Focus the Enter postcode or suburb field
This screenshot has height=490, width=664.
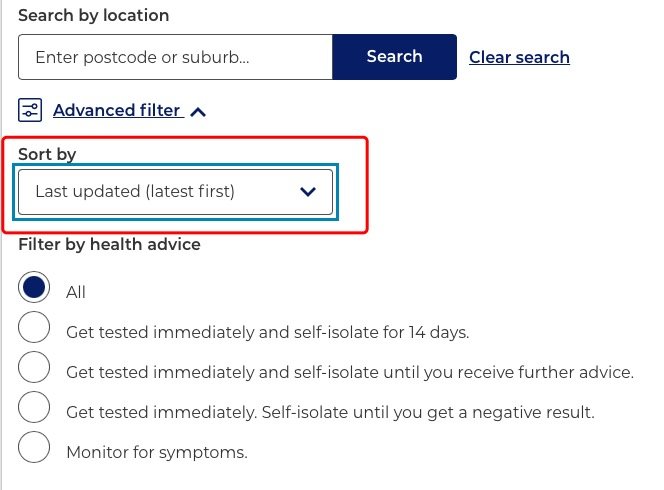[x=175, y=57]
